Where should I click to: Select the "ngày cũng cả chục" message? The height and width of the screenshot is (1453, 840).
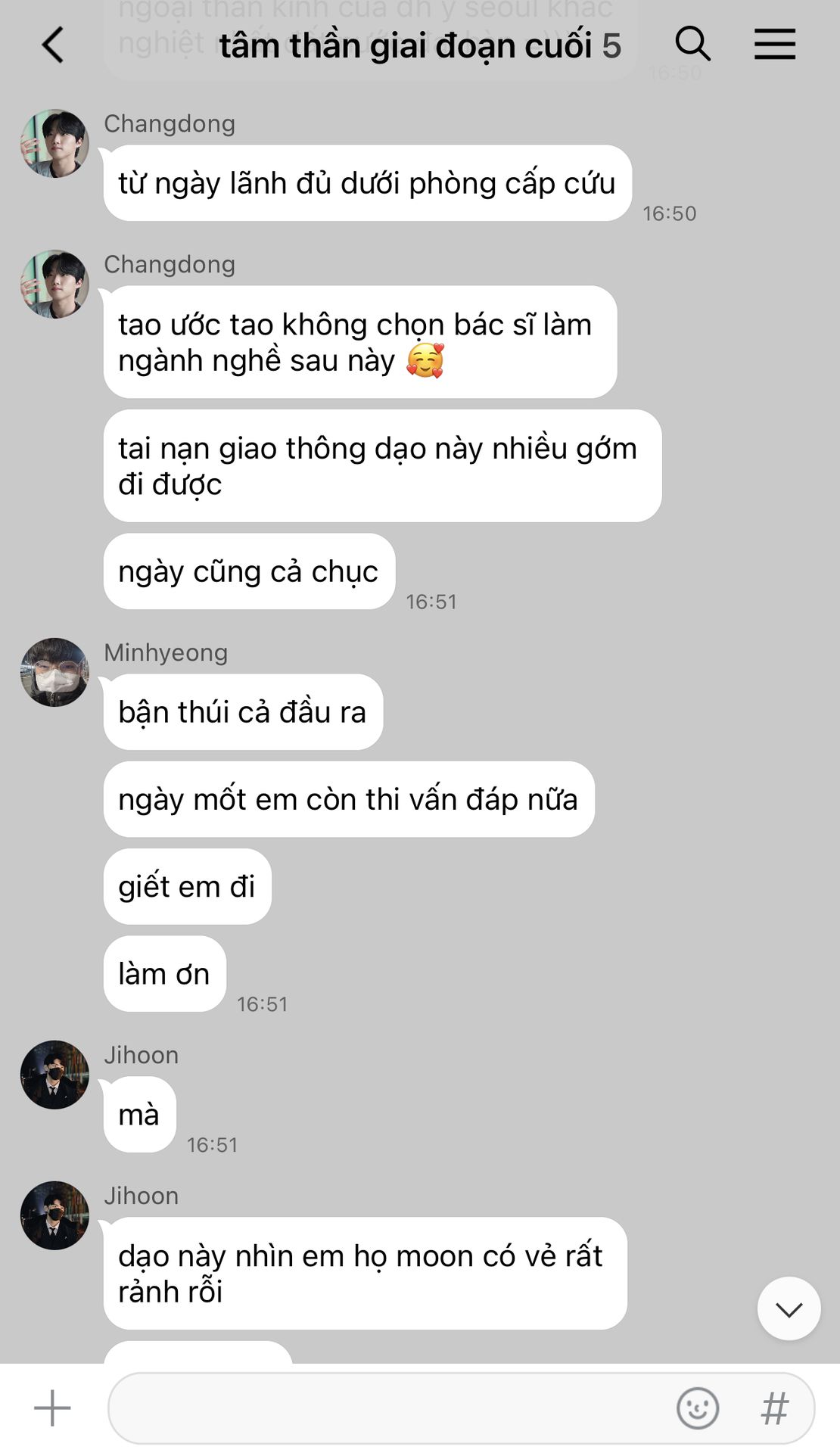pos(249,571)
